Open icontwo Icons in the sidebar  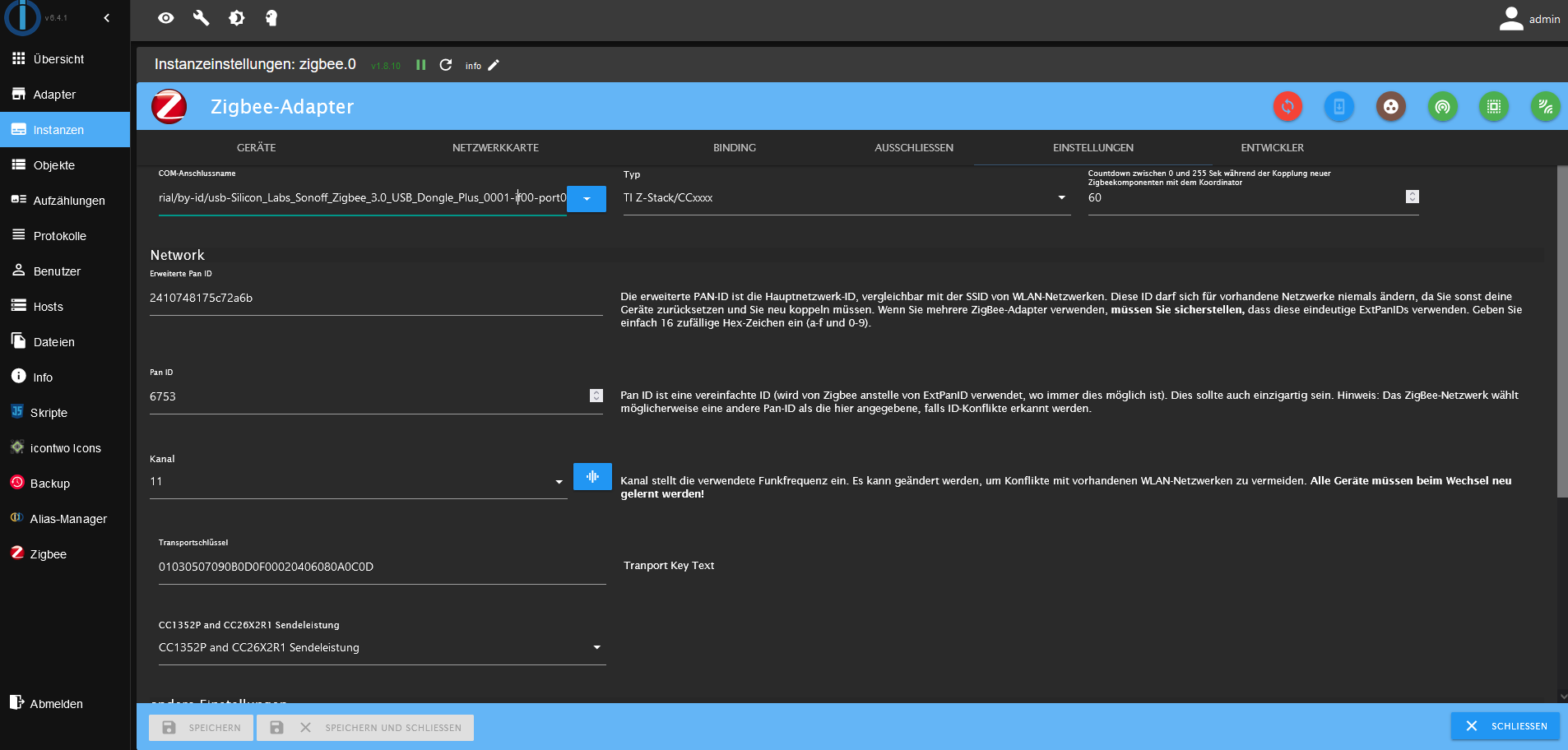tap(65, 448)
